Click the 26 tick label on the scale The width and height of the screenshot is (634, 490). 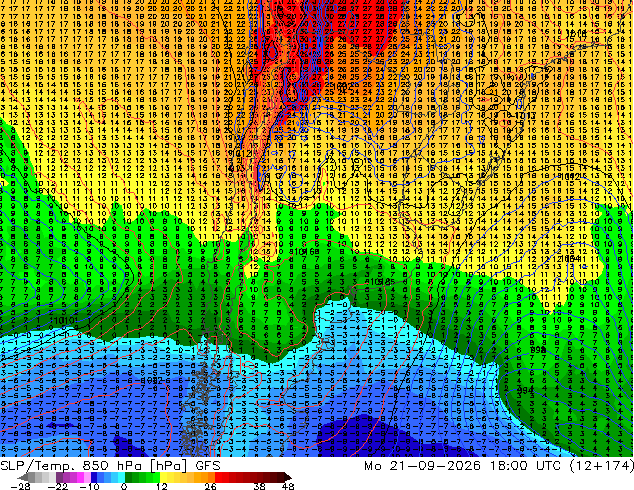pyautogui.click(x=210, y=486)
